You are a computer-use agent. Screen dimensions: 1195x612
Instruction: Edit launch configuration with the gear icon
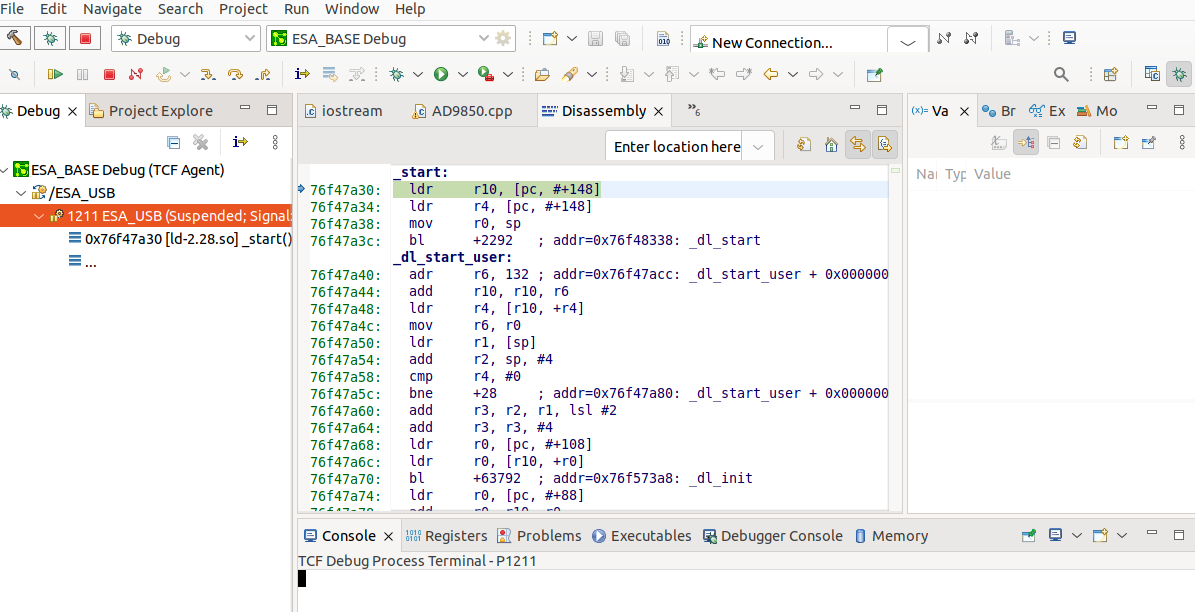(x=504, y=38)
